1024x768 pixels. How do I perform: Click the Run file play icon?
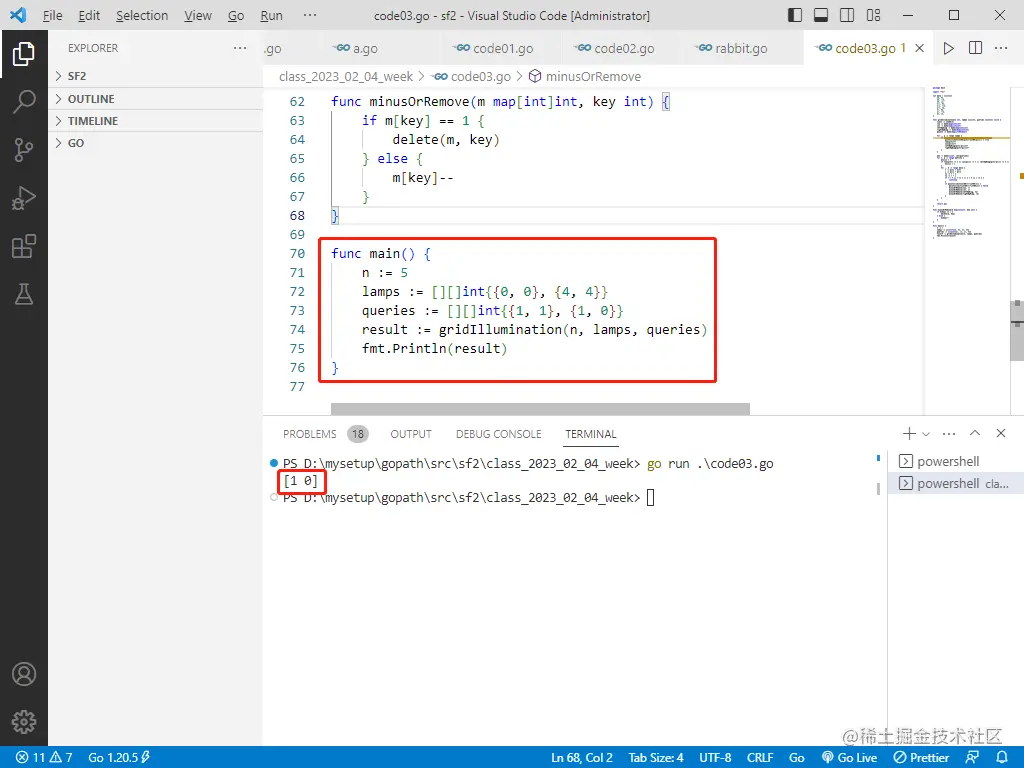[x=948, y=48]
